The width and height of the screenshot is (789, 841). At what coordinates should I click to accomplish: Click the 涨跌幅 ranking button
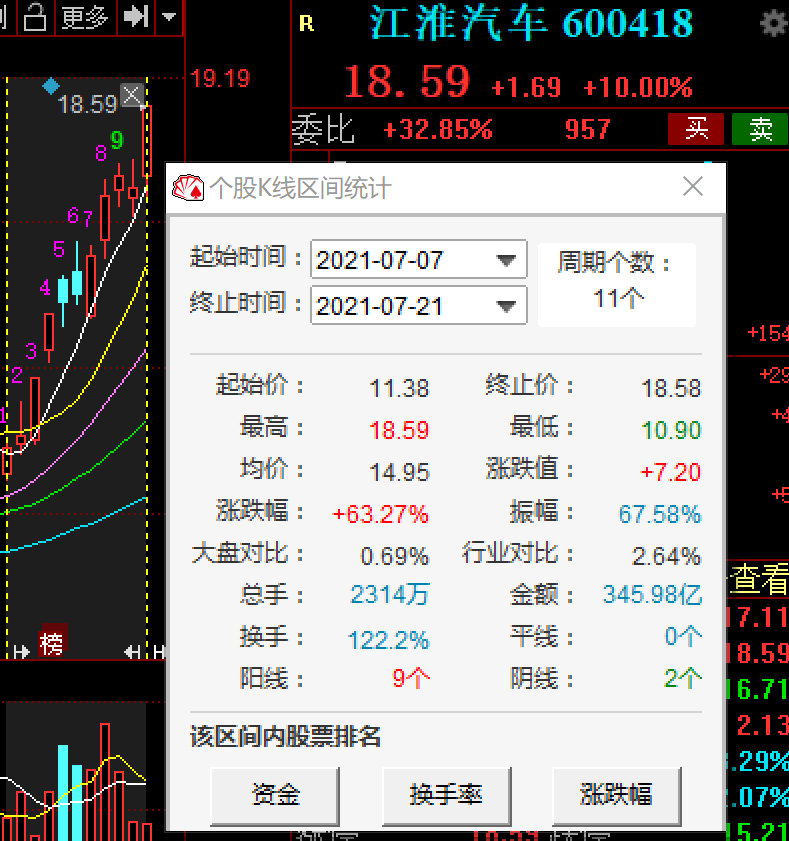(617, 795)
